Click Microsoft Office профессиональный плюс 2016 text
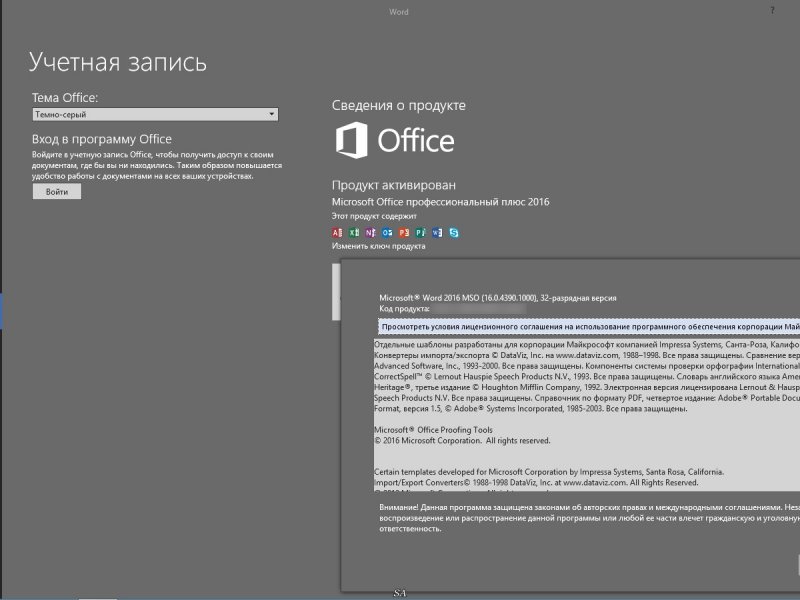The image size is (800, 600). pos(440,202)
